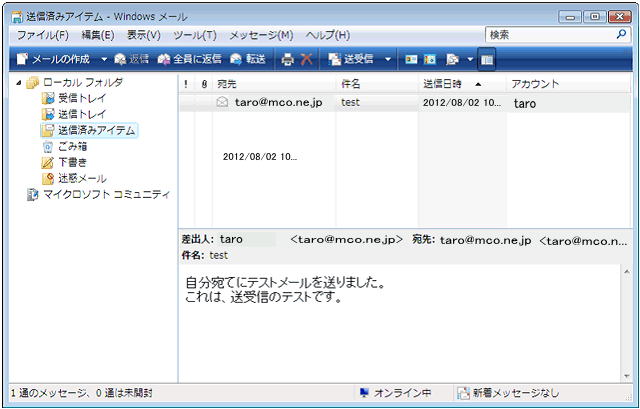Toggle the preview pane layout icon
This screenshot has width=640, height=409.
coord(487,60)
